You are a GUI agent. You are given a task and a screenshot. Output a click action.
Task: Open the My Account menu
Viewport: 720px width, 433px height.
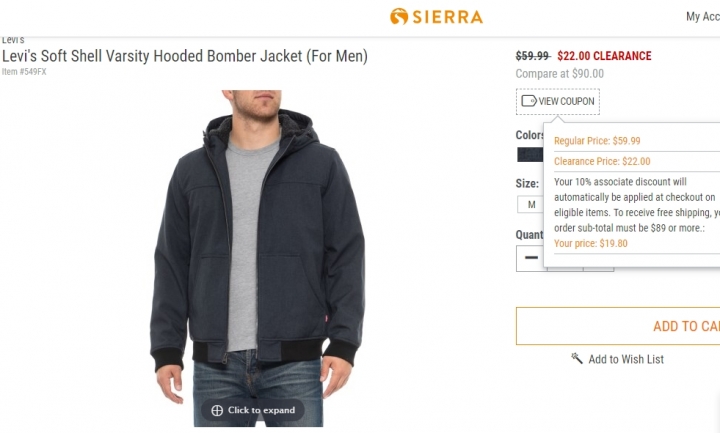tap(703, 17)
